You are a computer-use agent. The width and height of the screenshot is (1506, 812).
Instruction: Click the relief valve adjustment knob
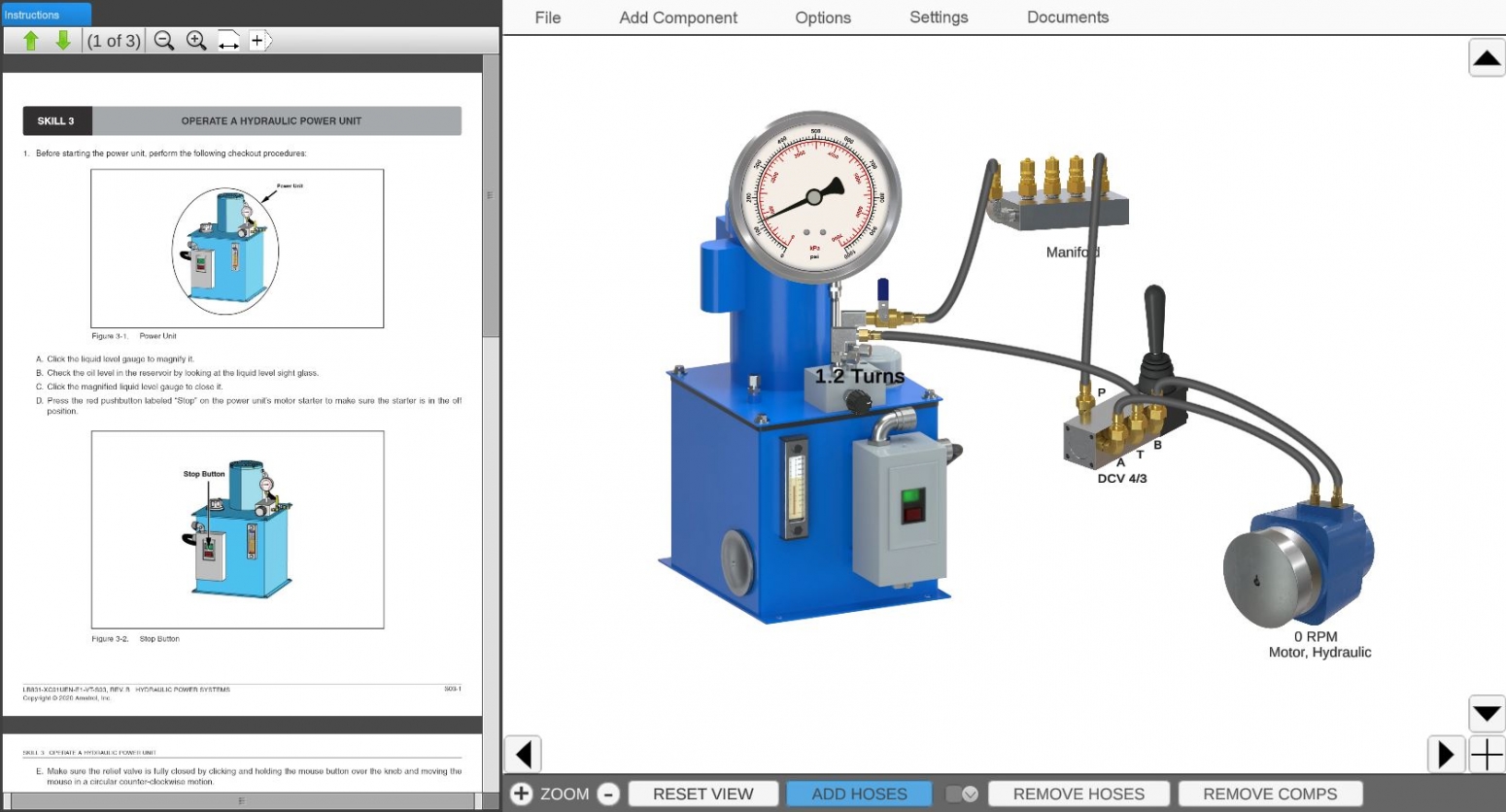858,400
